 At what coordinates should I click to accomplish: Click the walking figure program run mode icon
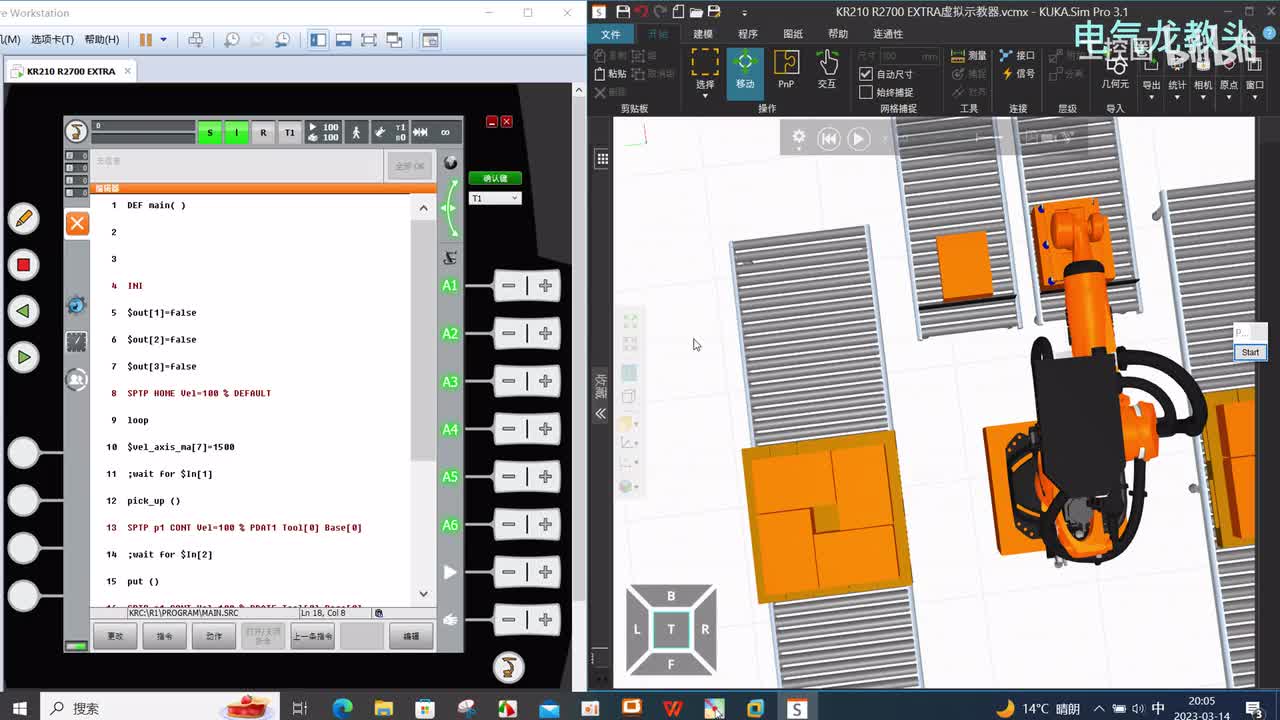(355, 132)
